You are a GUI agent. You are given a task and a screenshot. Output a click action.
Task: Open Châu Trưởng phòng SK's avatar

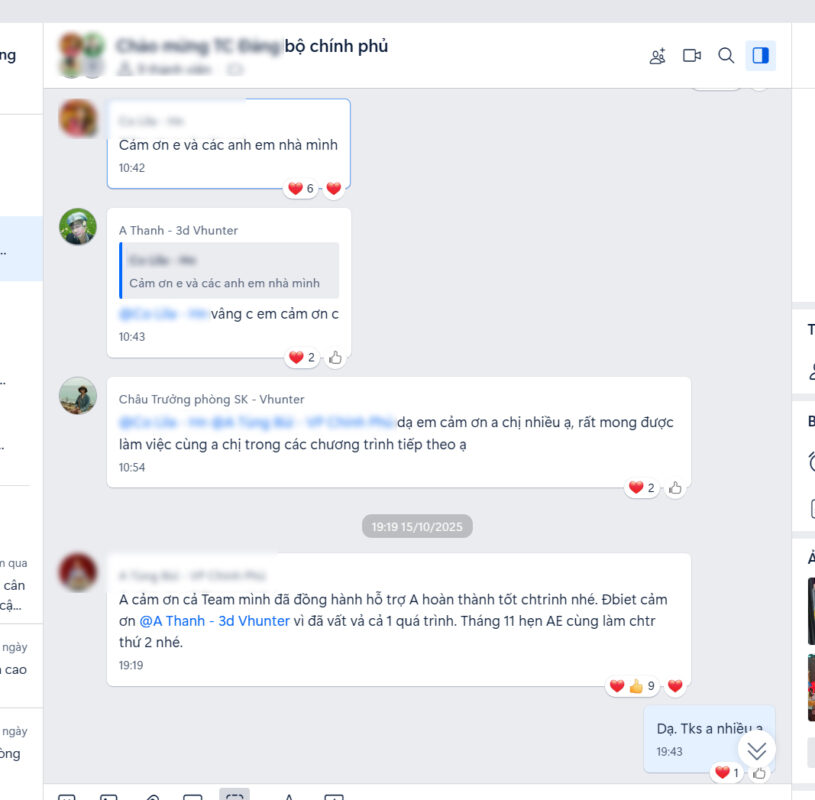[x=78, y=396]
